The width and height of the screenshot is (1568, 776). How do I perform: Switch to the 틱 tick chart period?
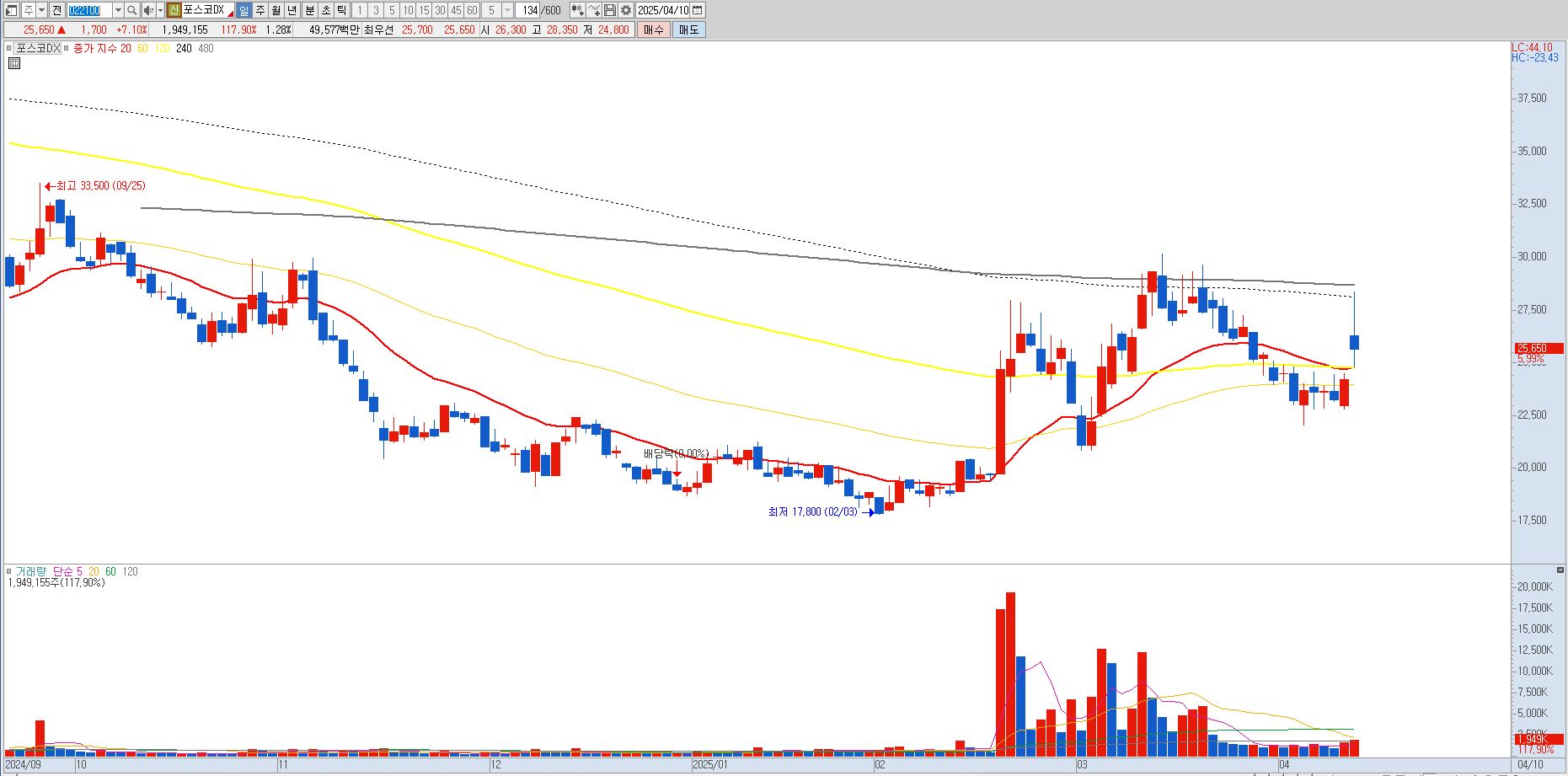tap(341, 10)
